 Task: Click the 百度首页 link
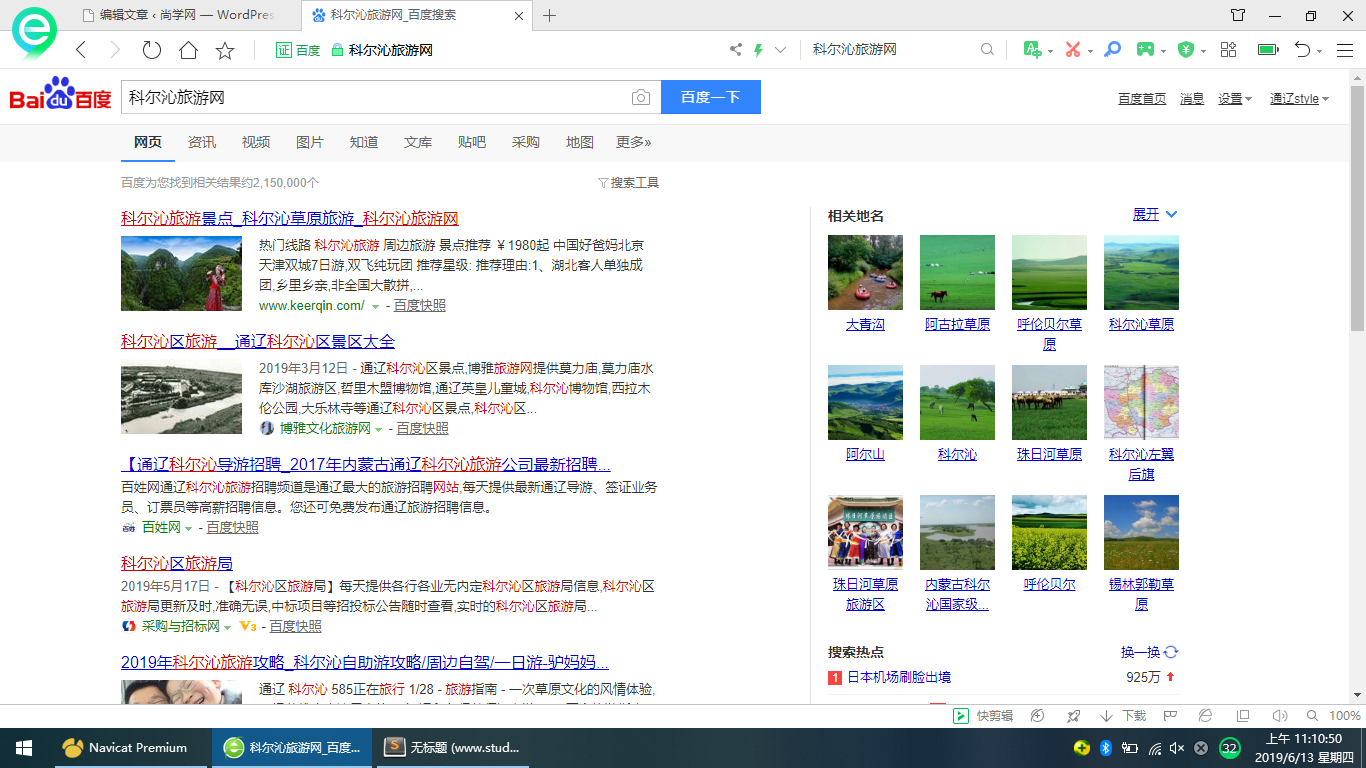[x=1142, y=98]
